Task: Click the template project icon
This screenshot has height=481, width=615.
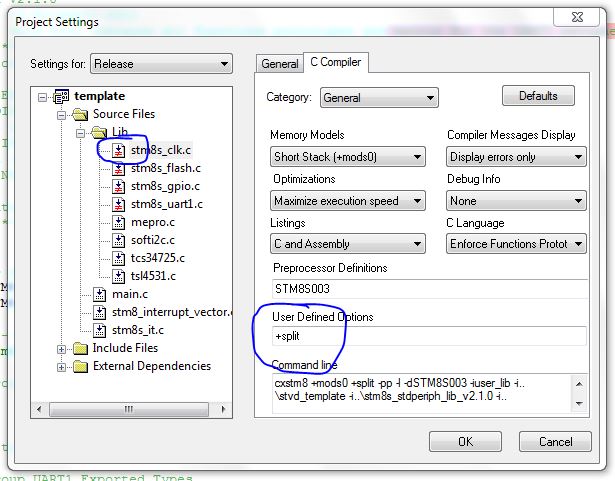Action: point(61,96)
